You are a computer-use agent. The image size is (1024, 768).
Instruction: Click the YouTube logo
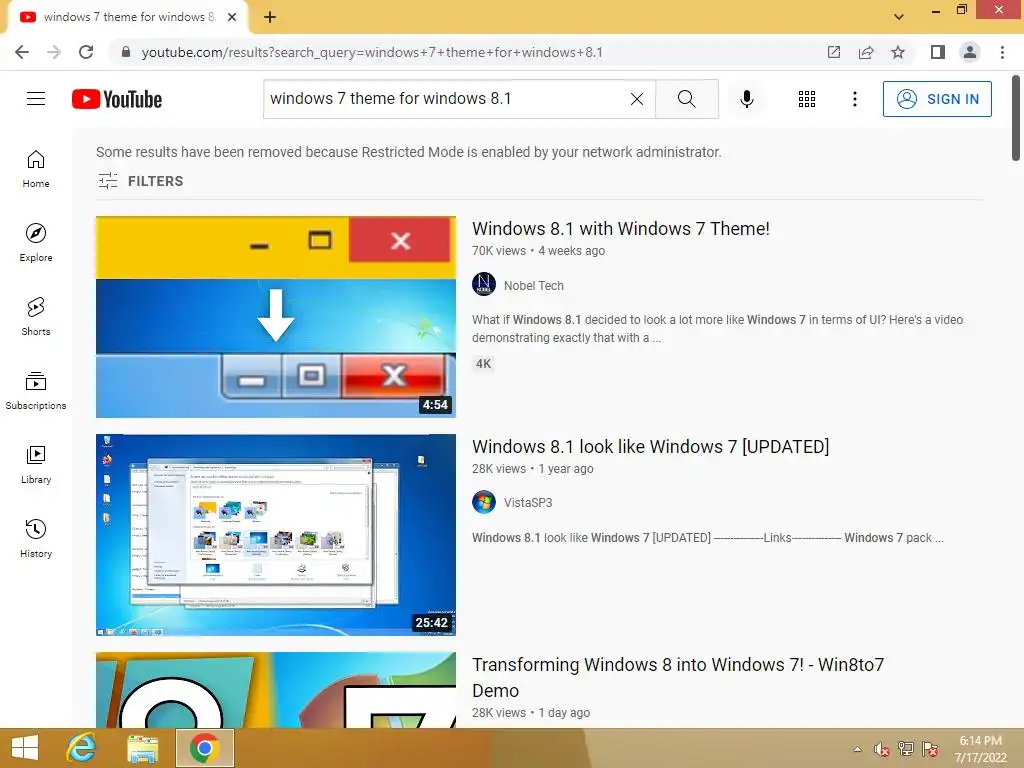117,99
